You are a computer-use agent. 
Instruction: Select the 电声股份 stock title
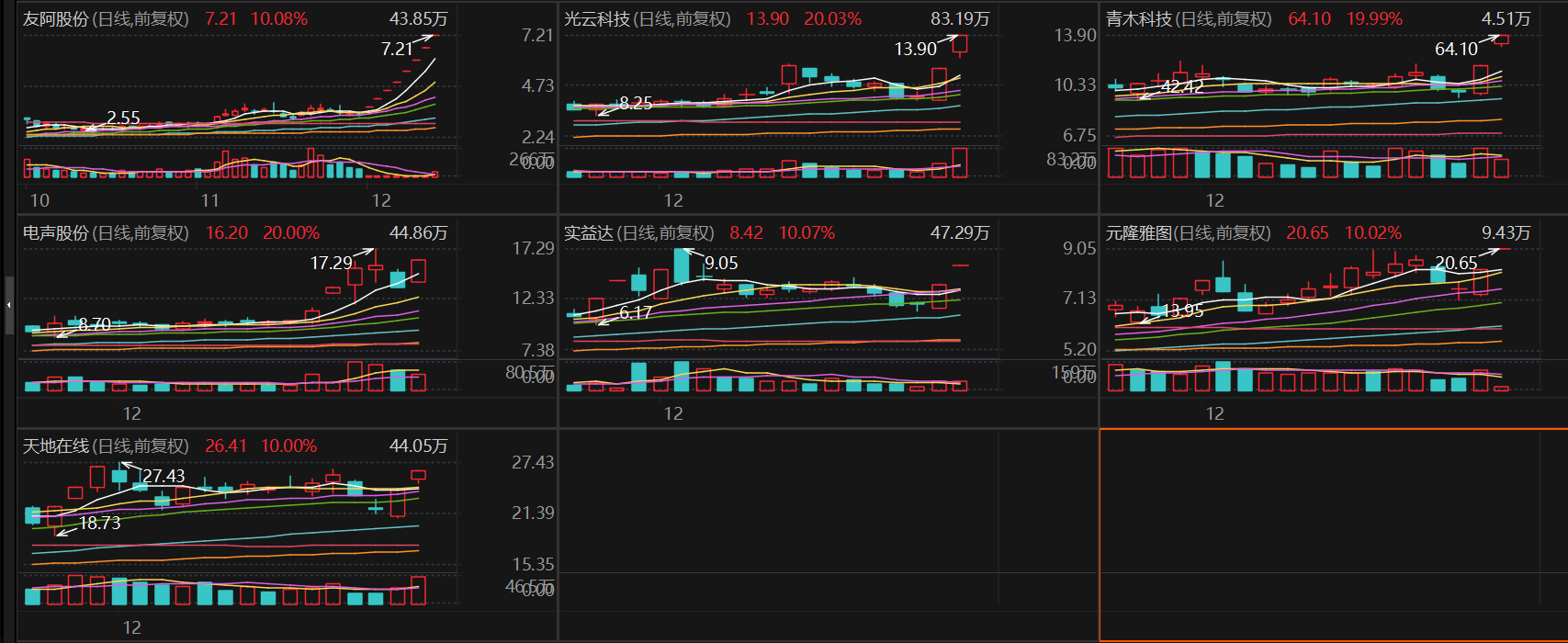click(106, 233)
